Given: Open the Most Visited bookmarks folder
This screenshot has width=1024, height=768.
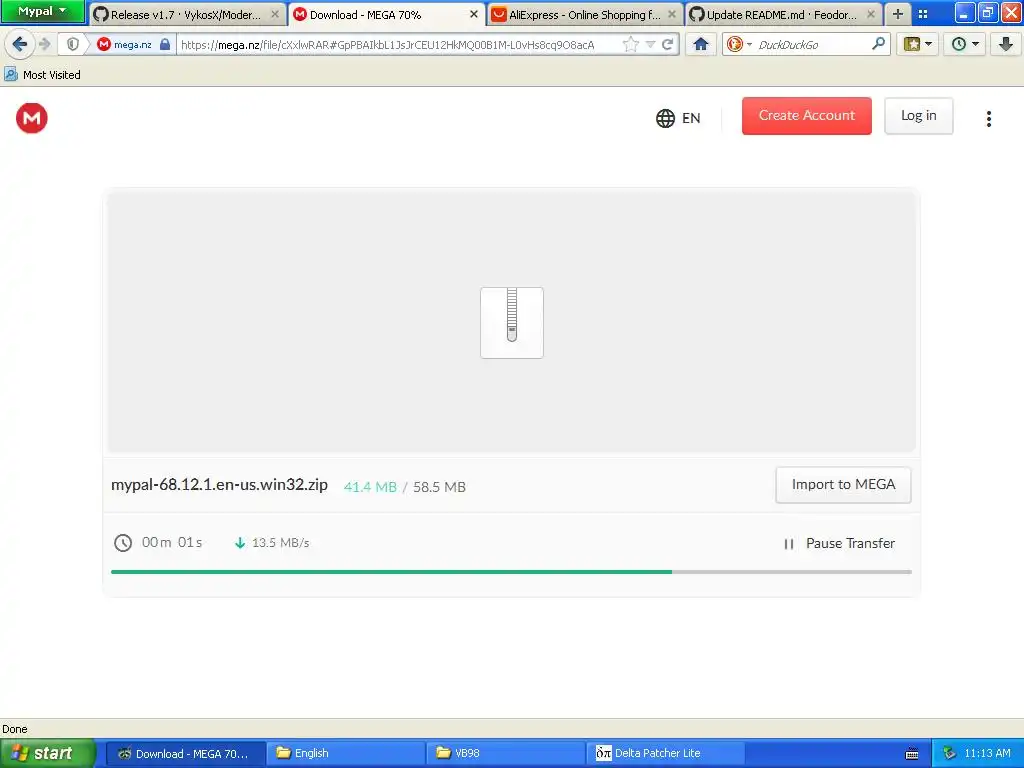Looking at the screenshot, I should 43,74.
